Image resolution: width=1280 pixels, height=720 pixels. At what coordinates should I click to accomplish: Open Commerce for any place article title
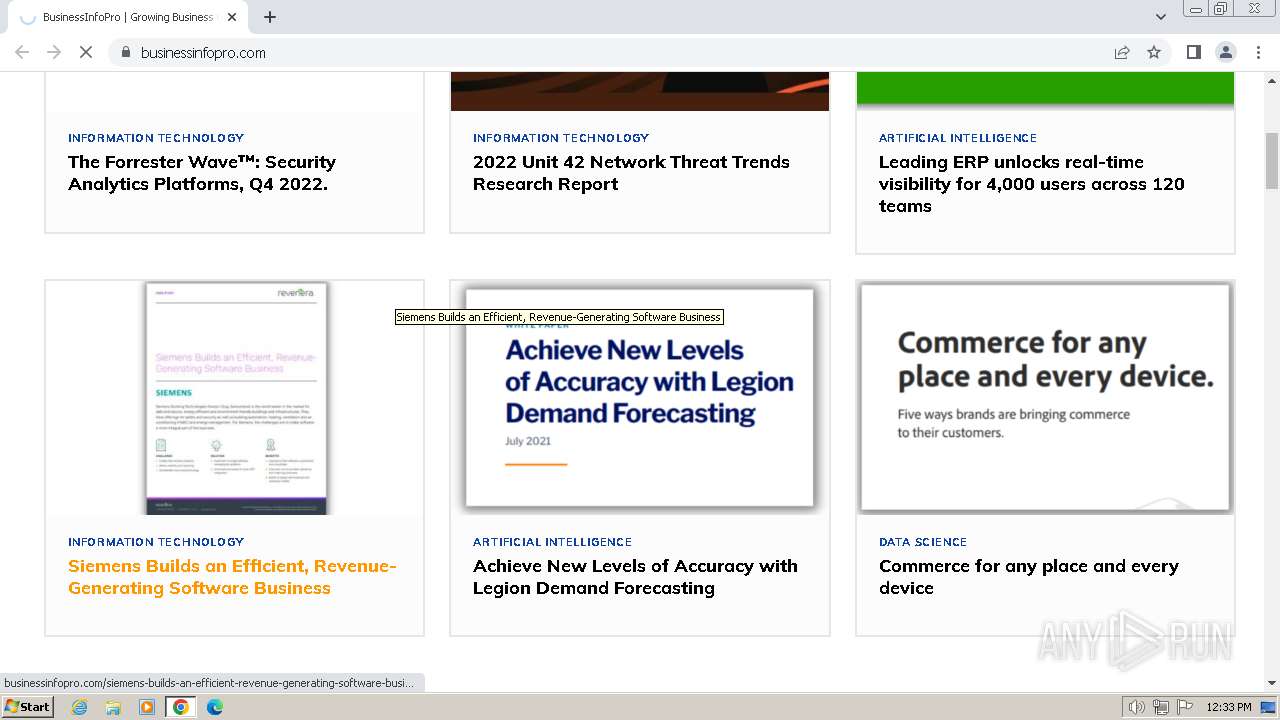[1028, 577]
